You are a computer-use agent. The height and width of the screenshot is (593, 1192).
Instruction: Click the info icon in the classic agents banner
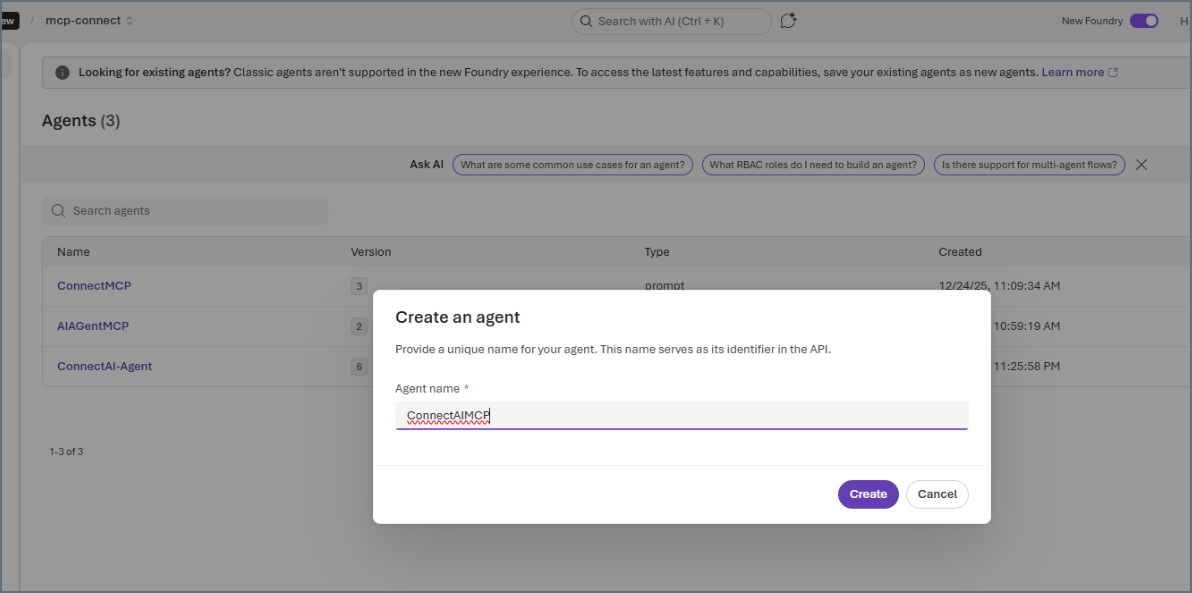coord(63,71)
